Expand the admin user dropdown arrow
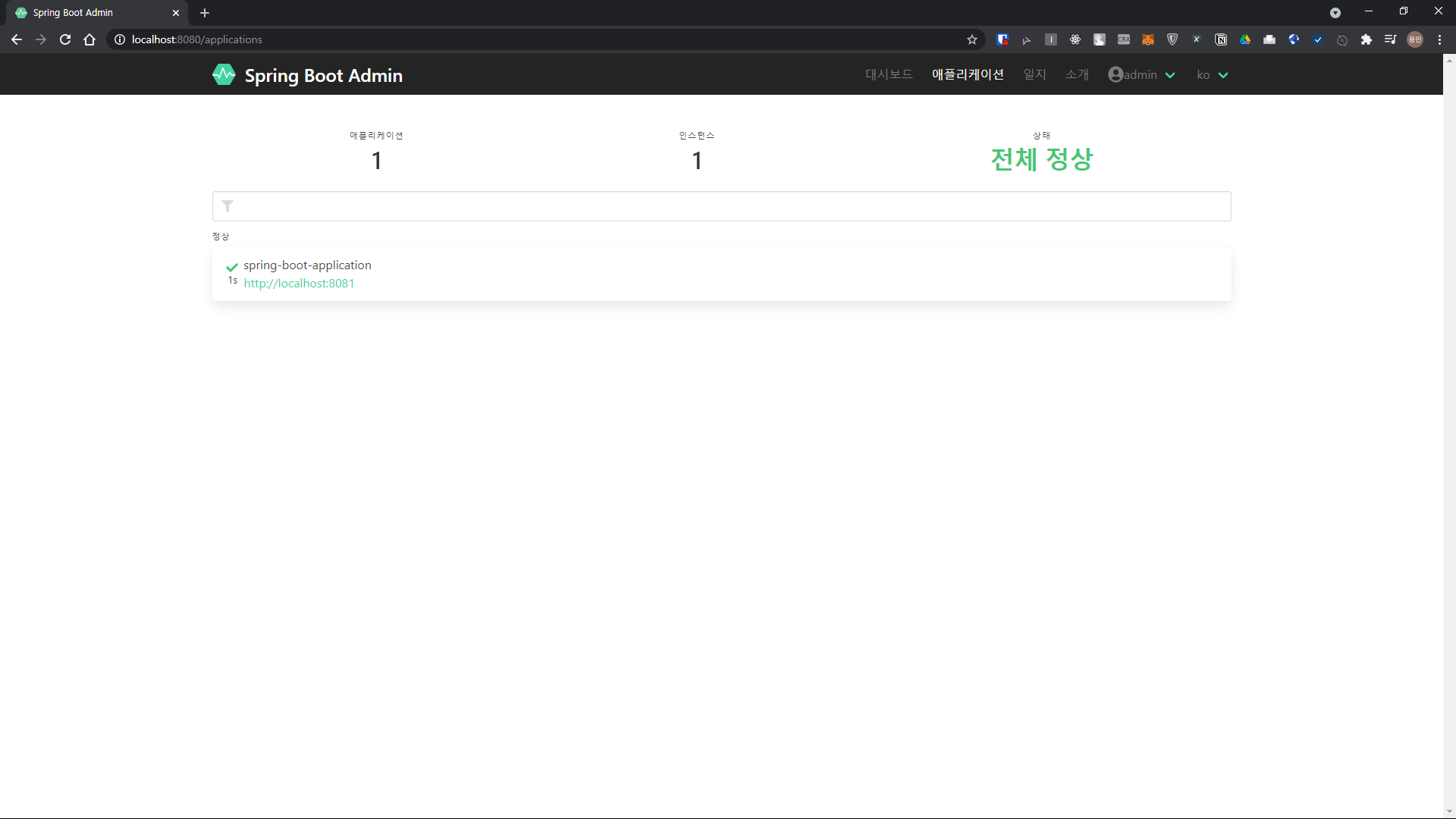The image size is (1456, 819). click(x=1170, y=75)
